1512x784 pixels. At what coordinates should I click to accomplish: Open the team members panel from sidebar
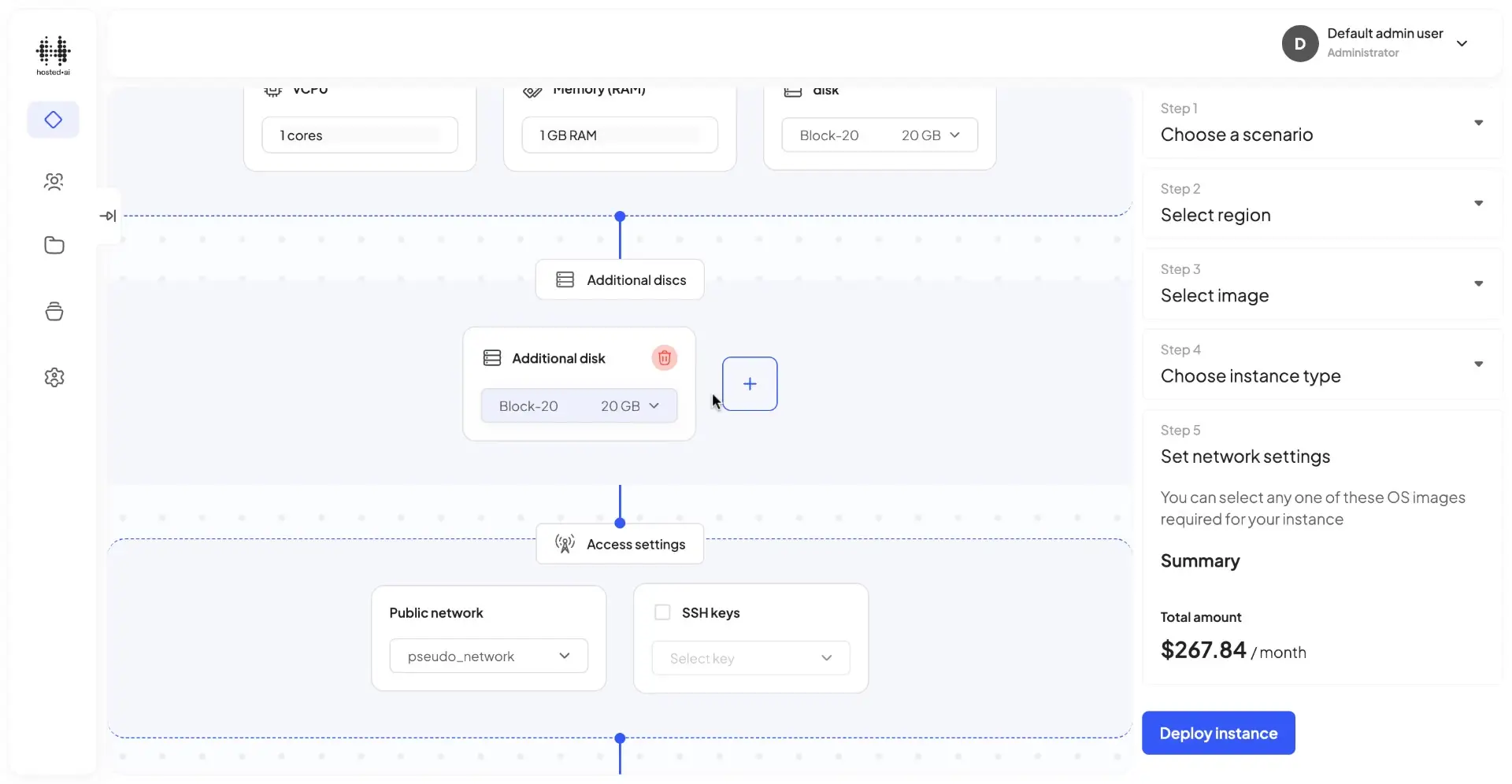53,182
